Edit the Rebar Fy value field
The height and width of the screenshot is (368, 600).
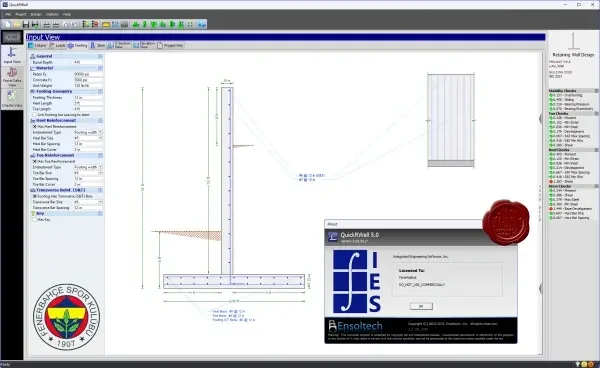[88, 74]
